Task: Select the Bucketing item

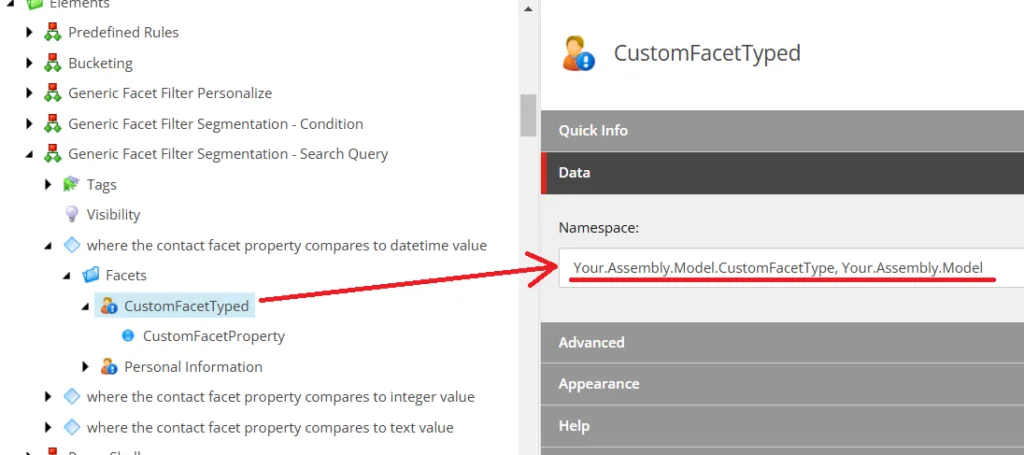Action: [101, 63]
